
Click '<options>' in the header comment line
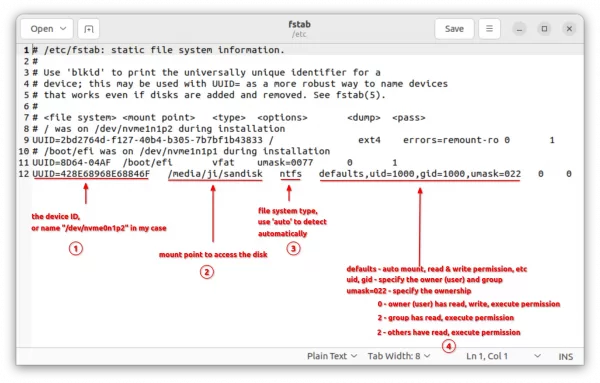click(282, 117)
